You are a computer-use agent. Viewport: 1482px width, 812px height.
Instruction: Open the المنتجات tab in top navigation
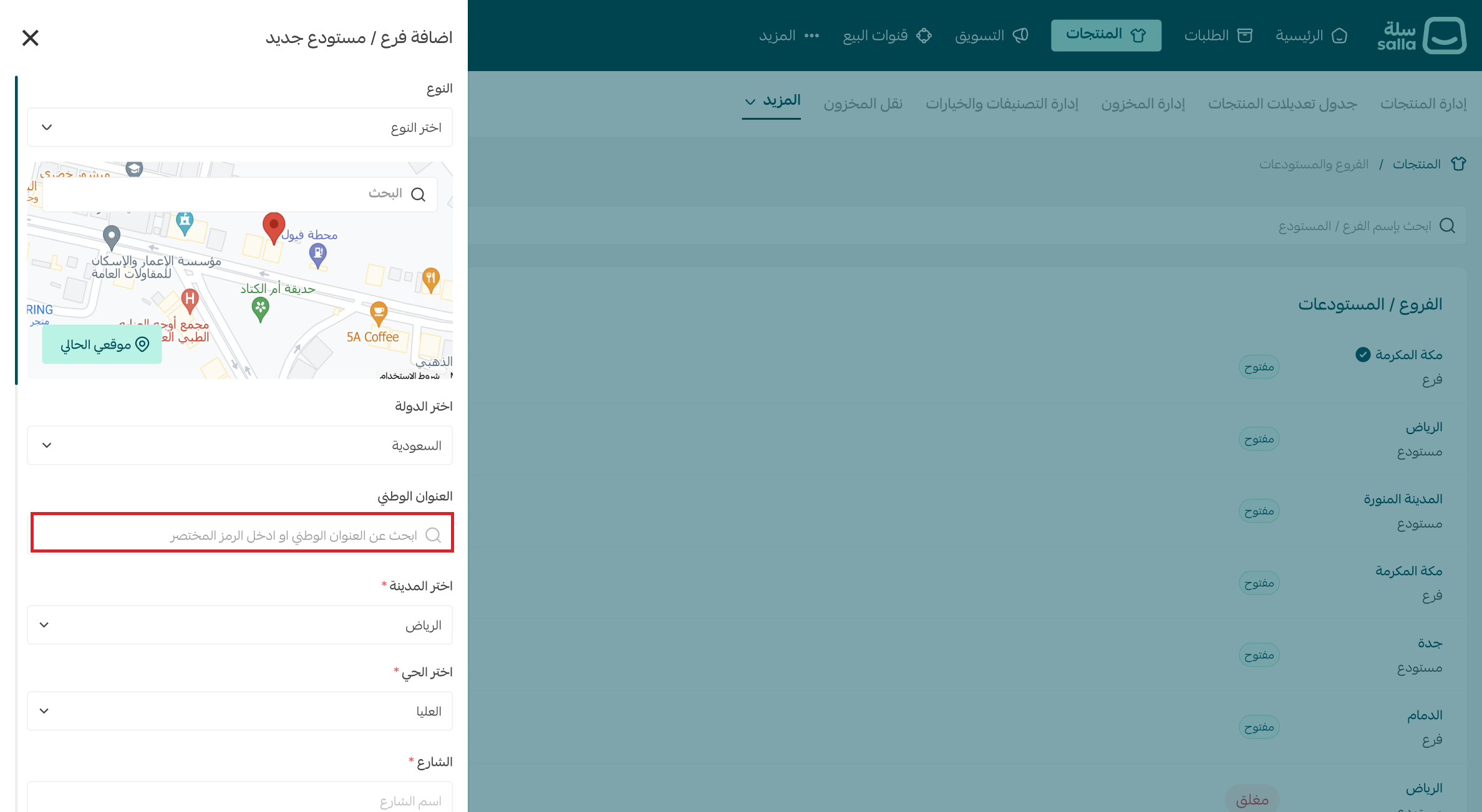[x=1106, y=35]
